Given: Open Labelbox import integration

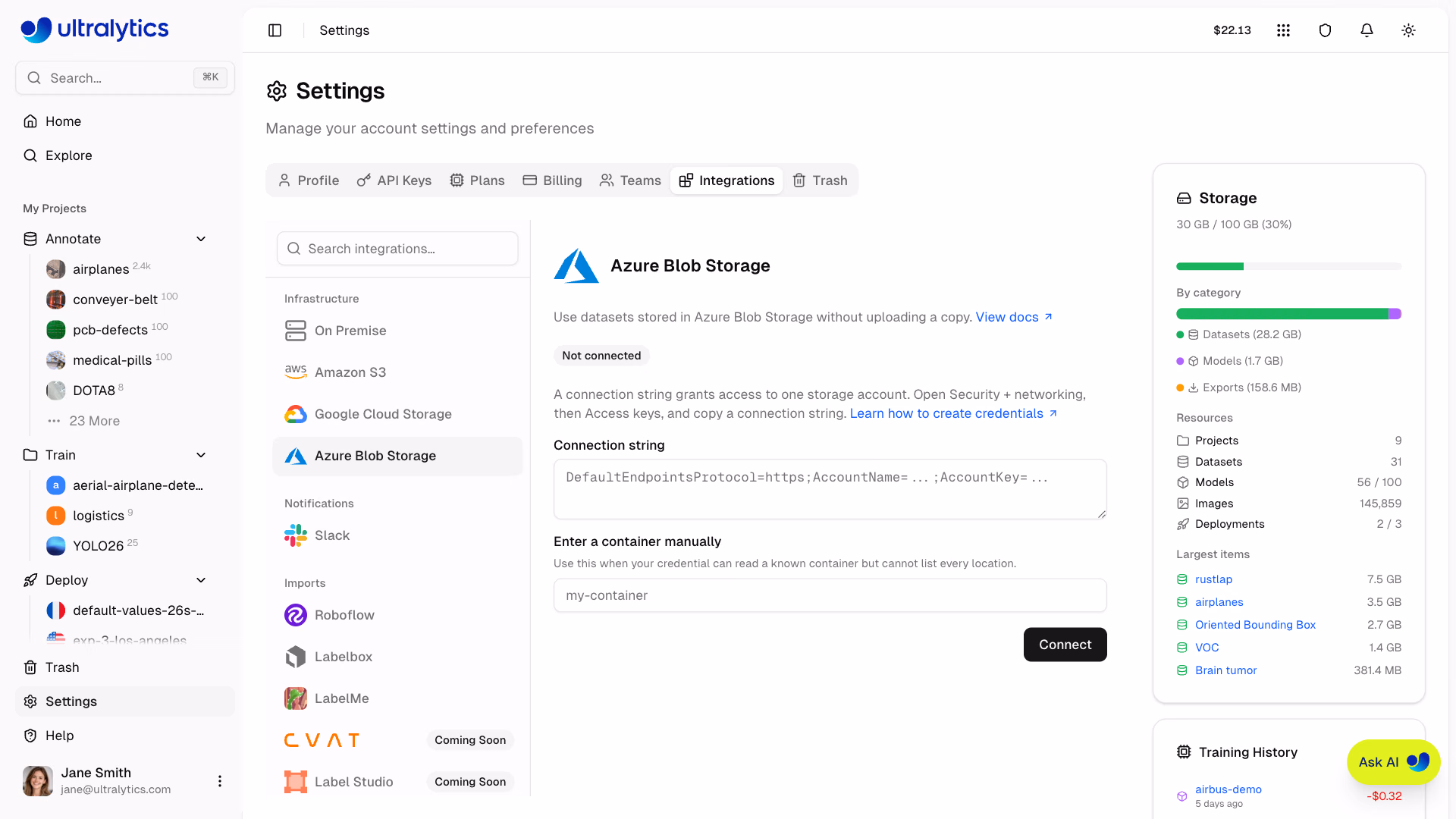Looking at the screenshot, I should (397, 657).
